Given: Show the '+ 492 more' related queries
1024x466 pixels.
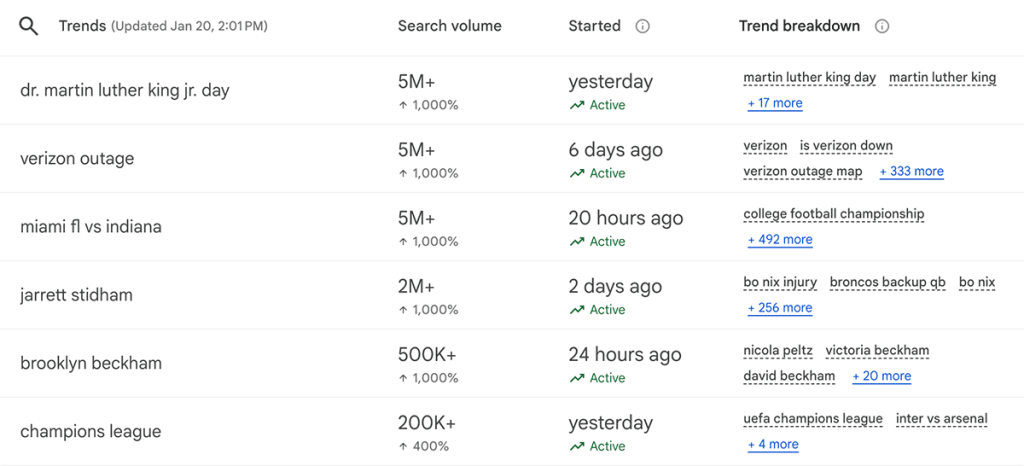Looking at the screenshot, I should (x=780, y=240).
